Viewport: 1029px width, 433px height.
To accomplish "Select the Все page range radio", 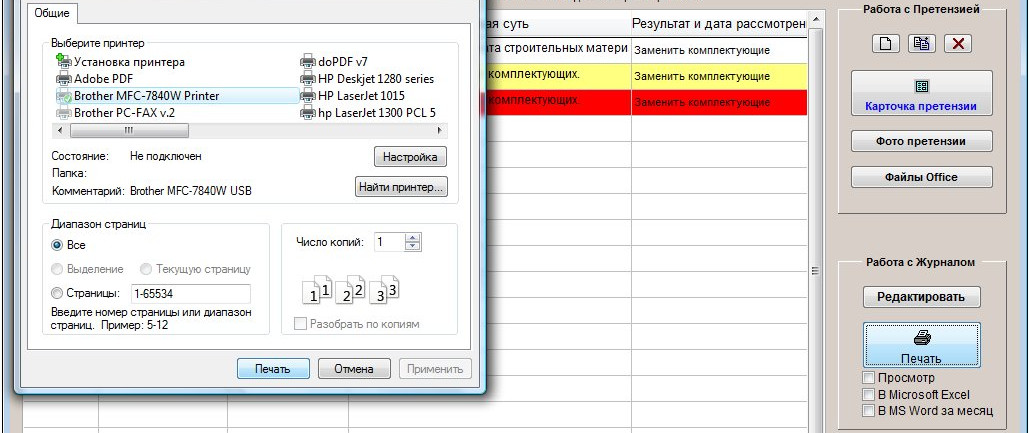I will 58,245.
